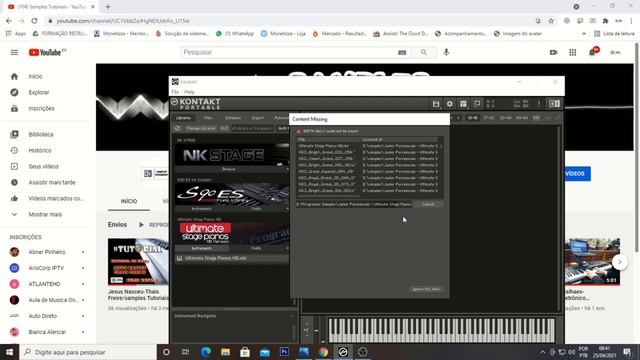
Task: Select INÍCIO tab on YouTube channel
Action: coord(129,201)
